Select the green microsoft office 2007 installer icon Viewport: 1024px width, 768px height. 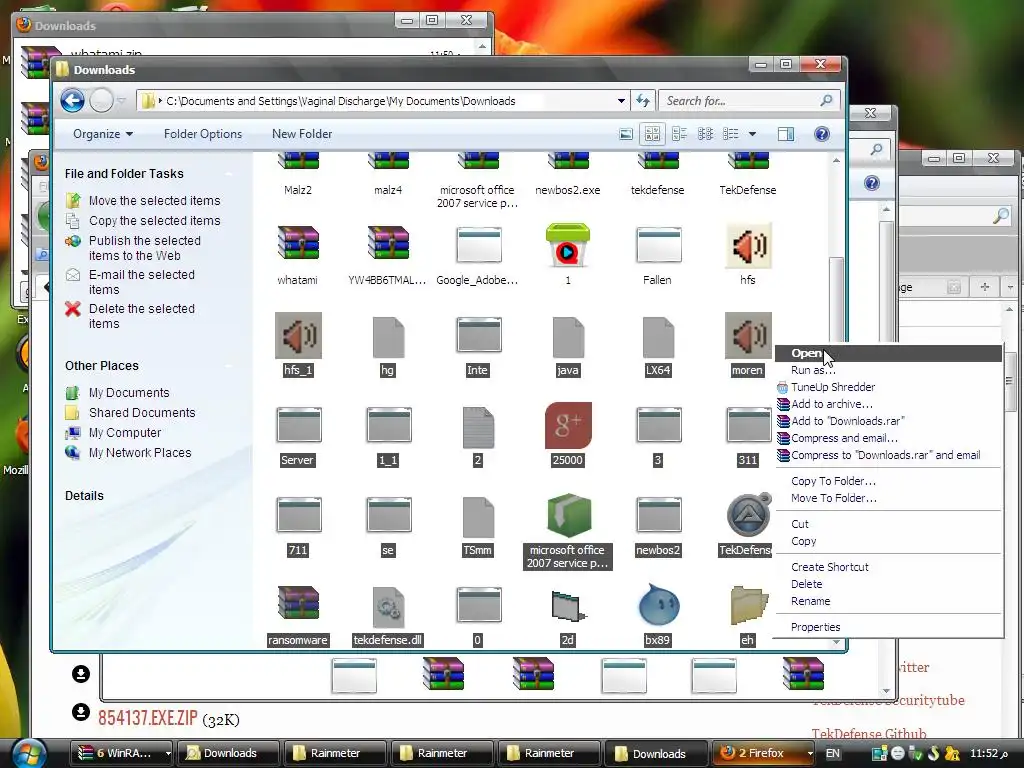click(568, 515)
